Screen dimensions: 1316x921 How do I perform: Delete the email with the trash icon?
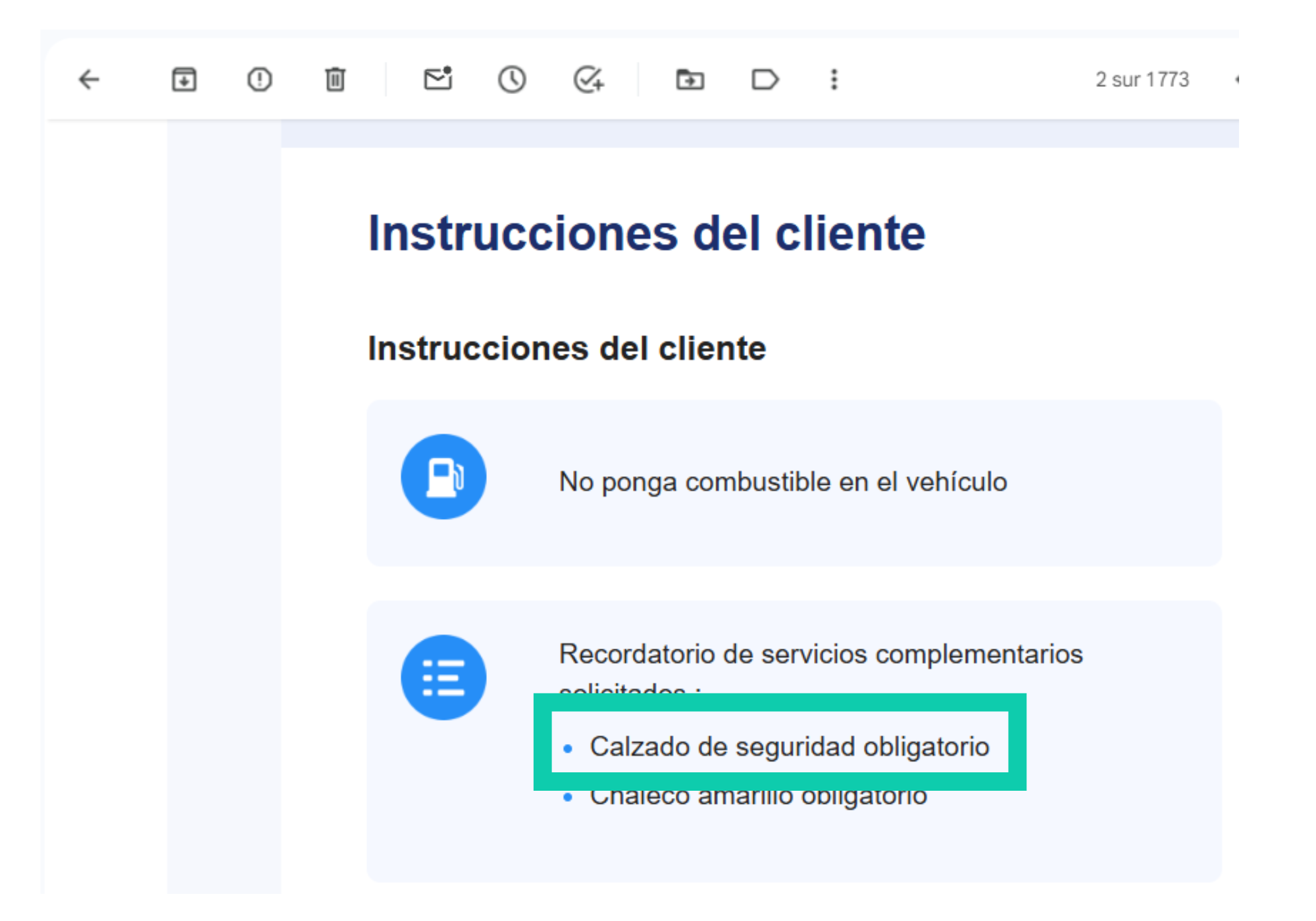tap(335, 80)
